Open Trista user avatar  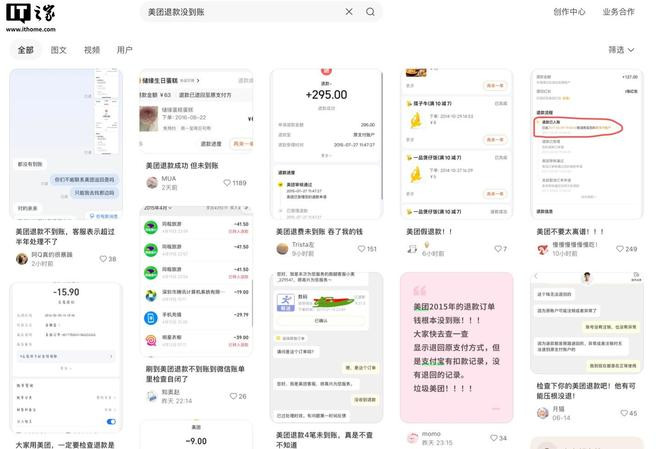[282, 249]
